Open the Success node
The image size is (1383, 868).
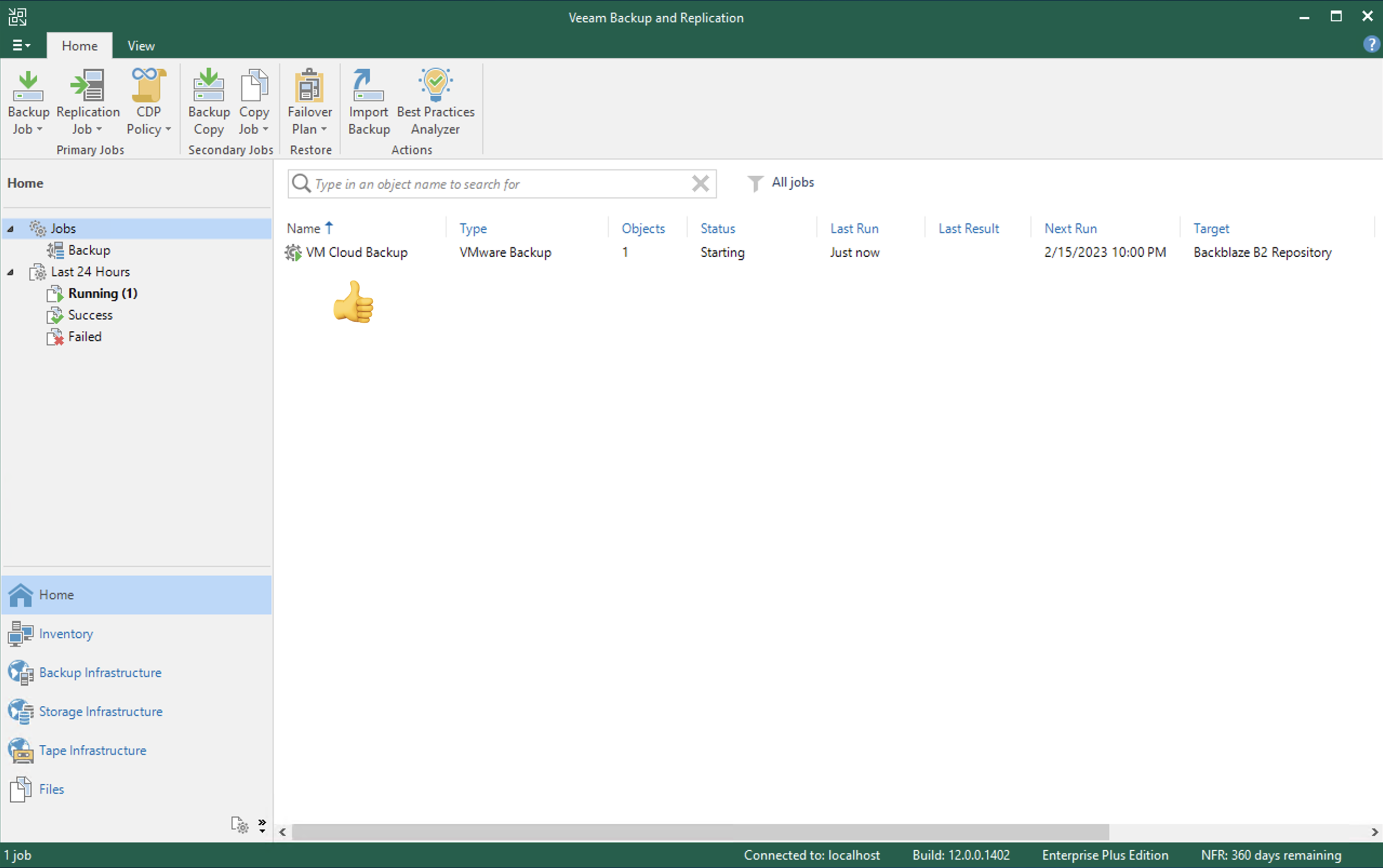[90, 315]
